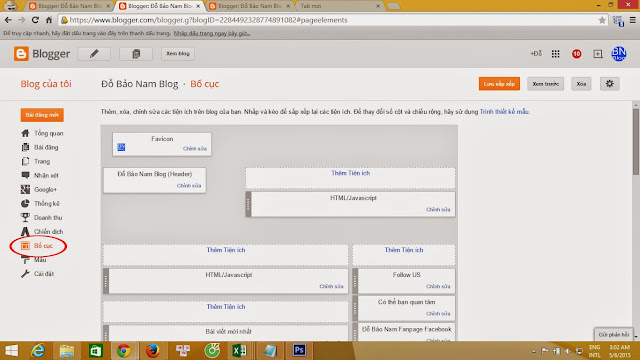This screenshot has height=360, width=640.
Task: Open Windows Start button
Action: [x=11, y=351]
